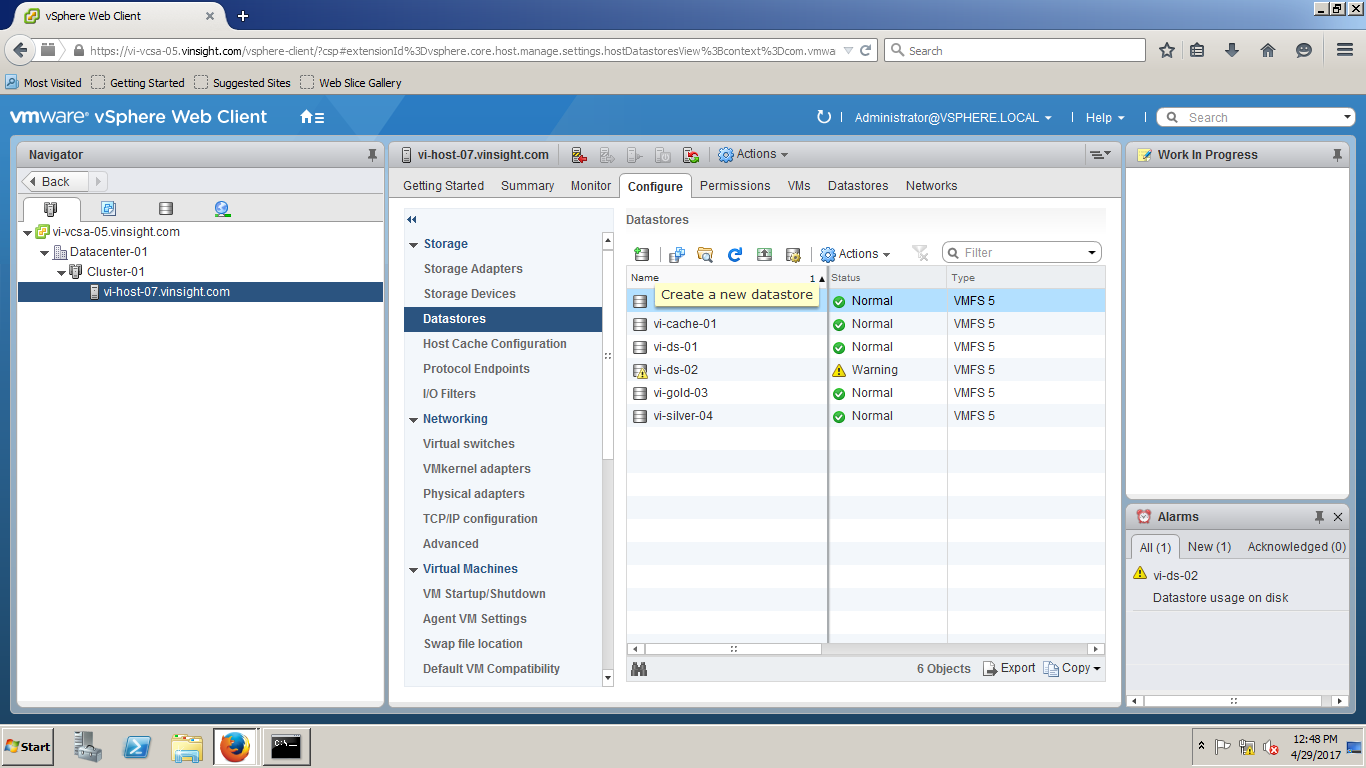Click the Navigator Back button
The width and height of the screenshot is (1366, 768).
(56, 182)
